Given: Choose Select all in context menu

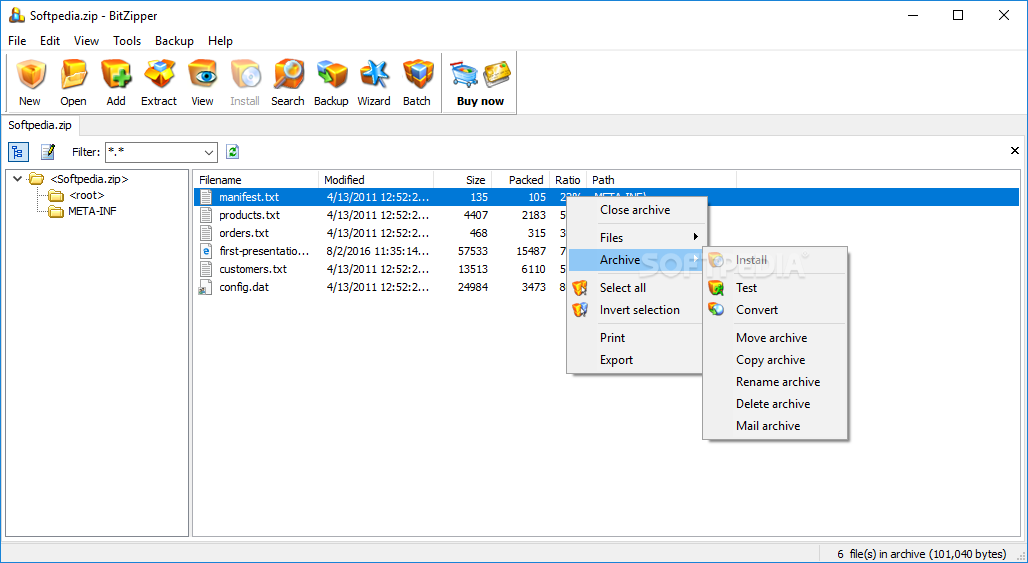Looking at the screenshot, I should tap(637, 288).
